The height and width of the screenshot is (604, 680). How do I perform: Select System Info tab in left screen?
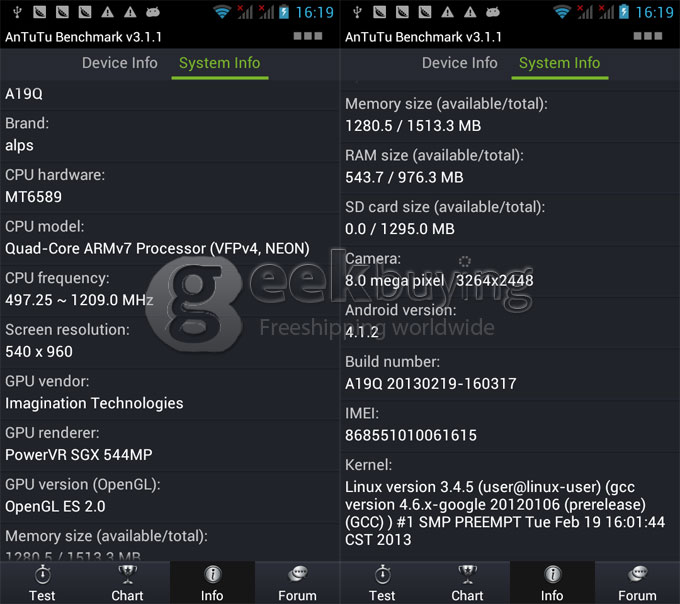point(220,63)
